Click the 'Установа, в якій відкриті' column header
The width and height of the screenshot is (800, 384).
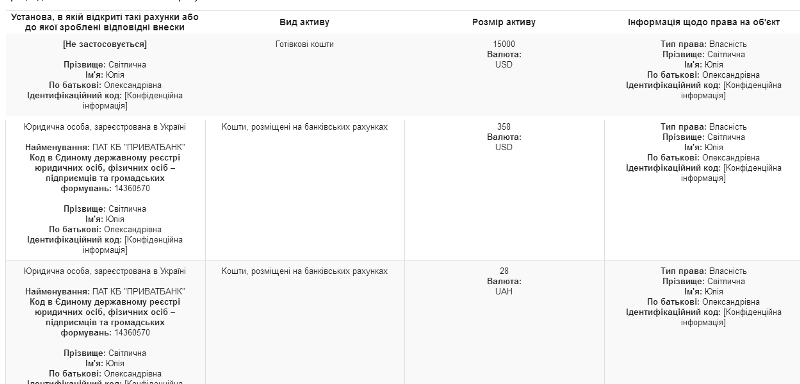click(x=105, y=22)
